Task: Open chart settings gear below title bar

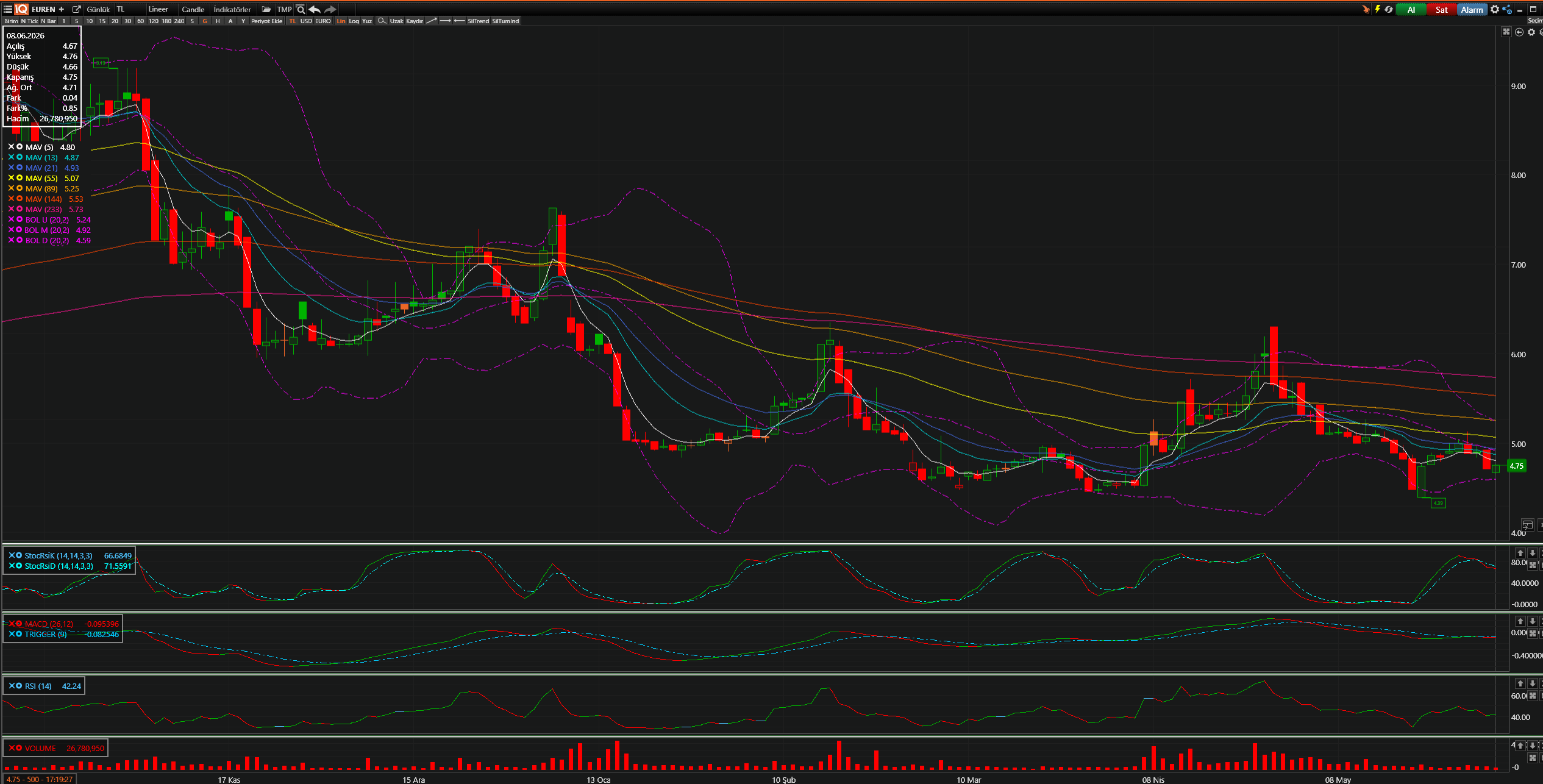Action: coord(1531,32)
